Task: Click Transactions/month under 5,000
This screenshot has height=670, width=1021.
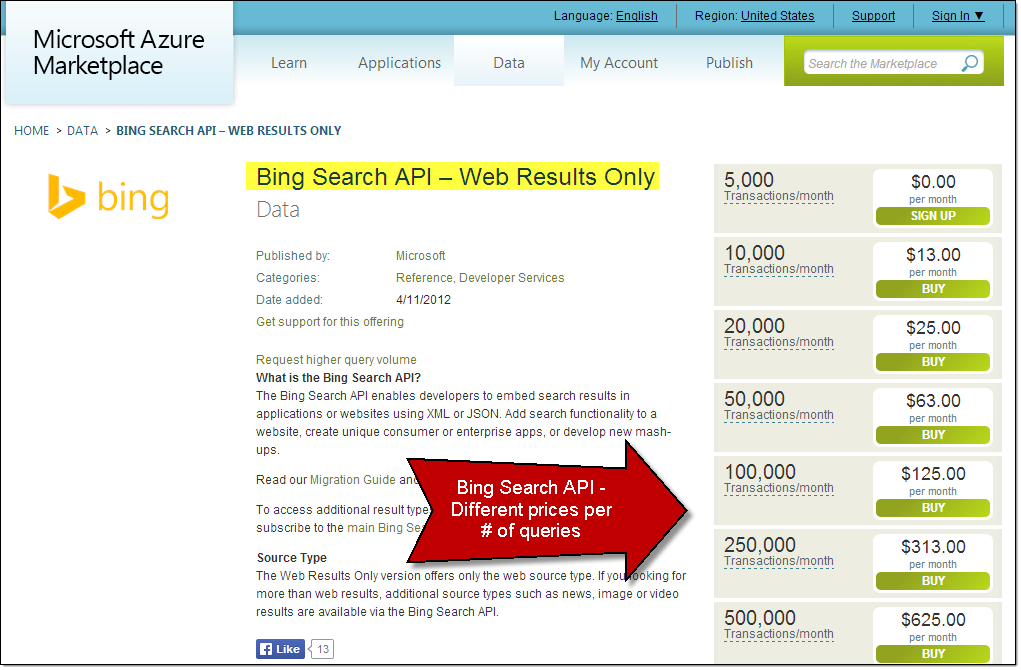Action: (x=779, y=196)
